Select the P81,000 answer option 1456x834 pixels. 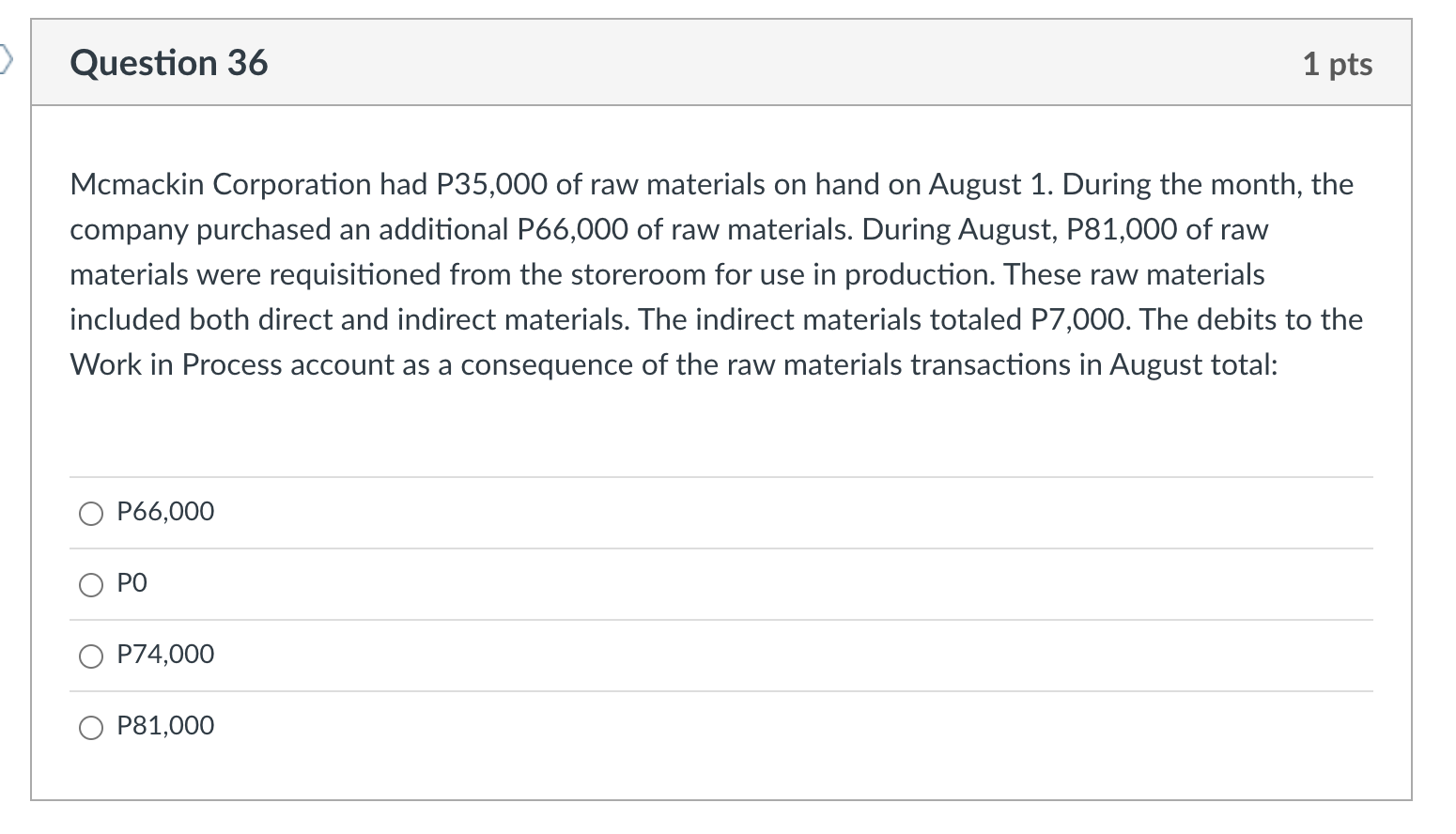pos(90,726)
